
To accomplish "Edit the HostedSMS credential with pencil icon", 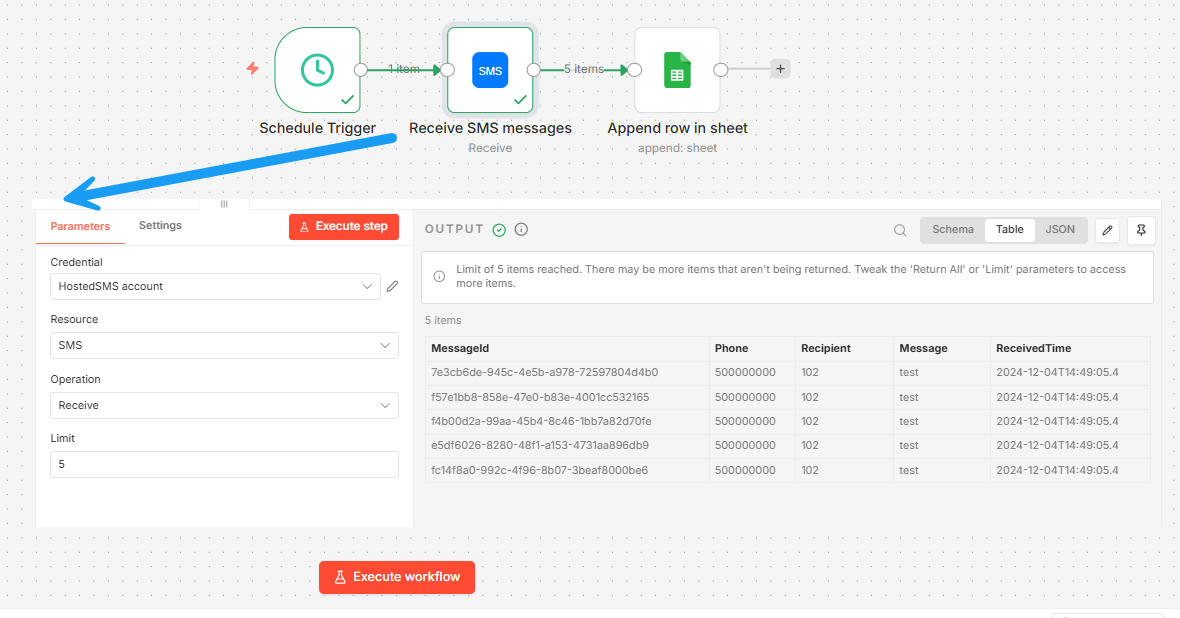I will [x=392, y=286].
